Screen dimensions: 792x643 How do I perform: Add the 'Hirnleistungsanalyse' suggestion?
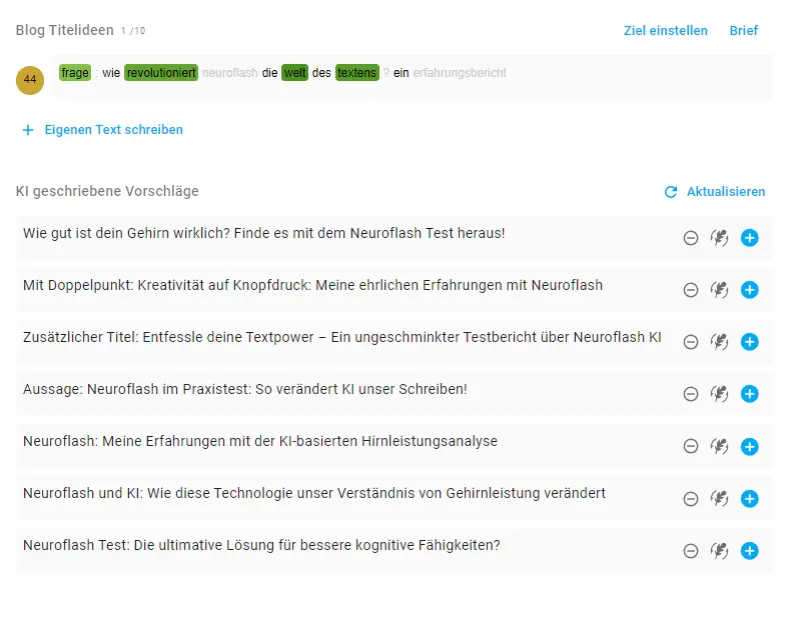pyautogui.click(x=750, y=447)
